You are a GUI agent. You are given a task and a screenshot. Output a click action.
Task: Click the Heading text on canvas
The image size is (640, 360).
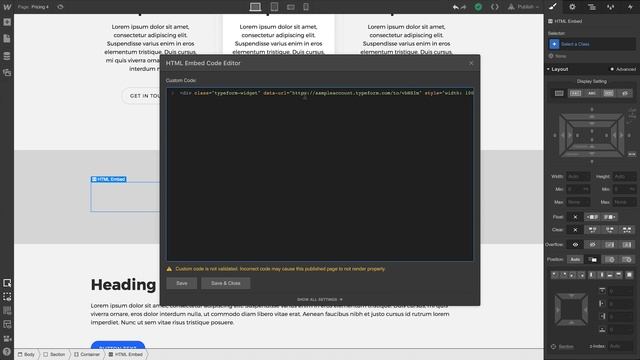[123, 284]
